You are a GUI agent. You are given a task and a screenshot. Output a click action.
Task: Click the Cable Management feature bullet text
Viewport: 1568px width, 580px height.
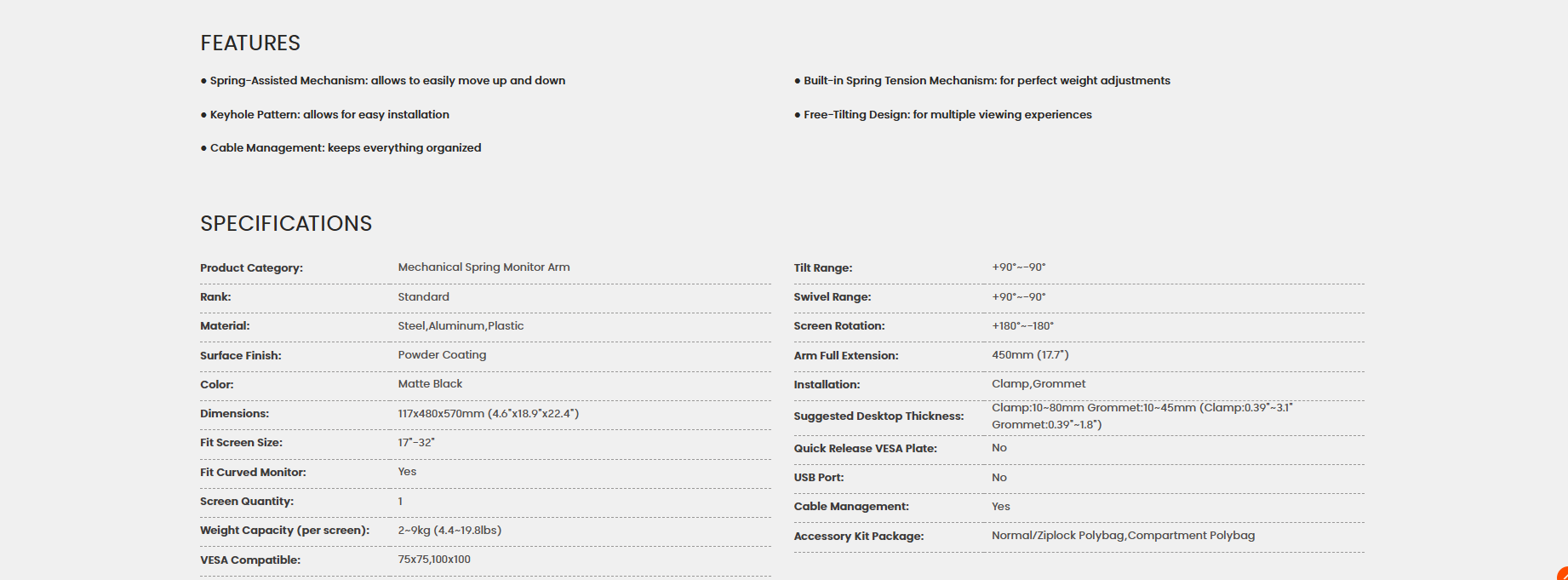coord(340,148)
